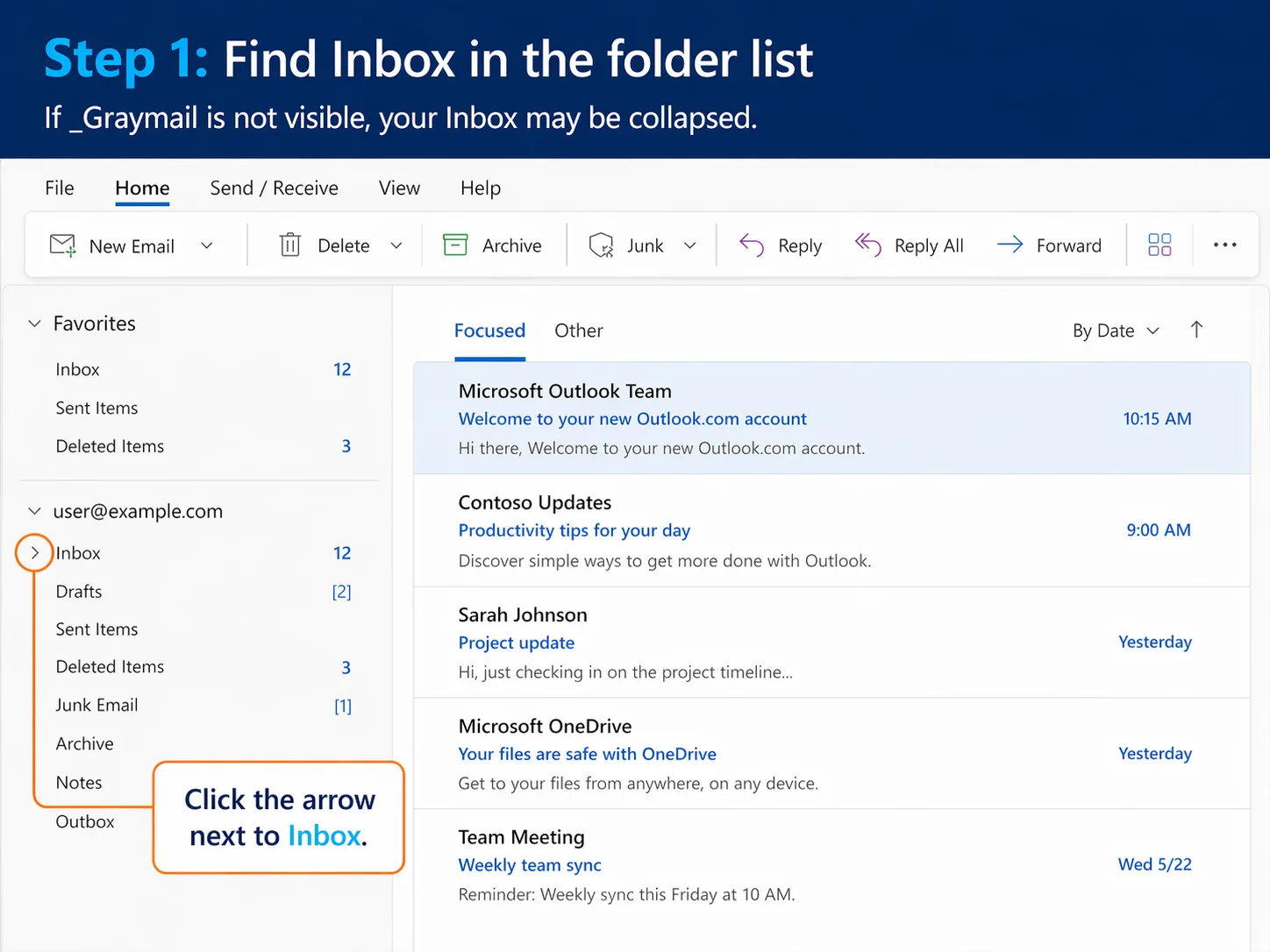Click subject 'Welcome to your new Outlook.com account'
The image size is (1270, 952).
tap(632, 419)
